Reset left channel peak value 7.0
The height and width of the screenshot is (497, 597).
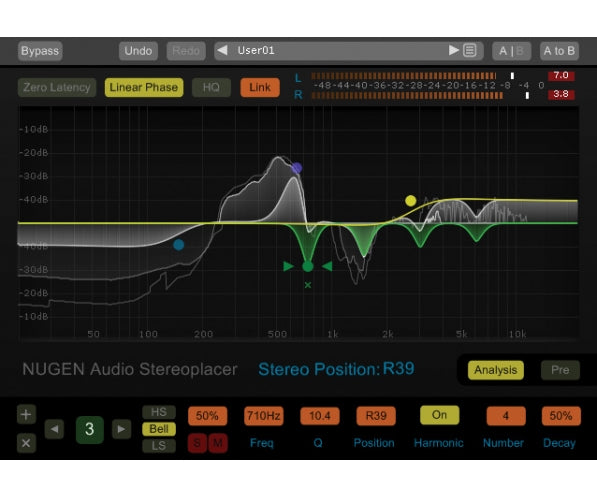[561, 75]
